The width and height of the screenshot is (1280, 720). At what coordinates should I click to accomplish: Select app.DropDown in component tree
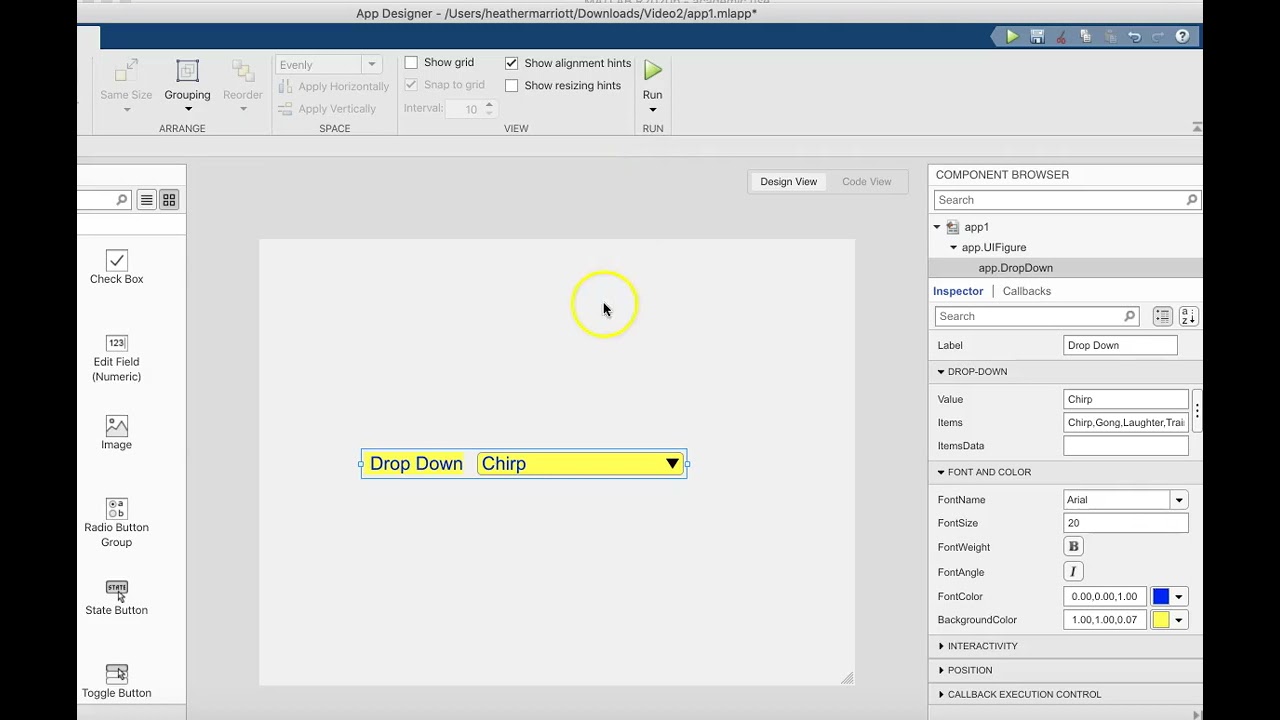click(1015, 268)
